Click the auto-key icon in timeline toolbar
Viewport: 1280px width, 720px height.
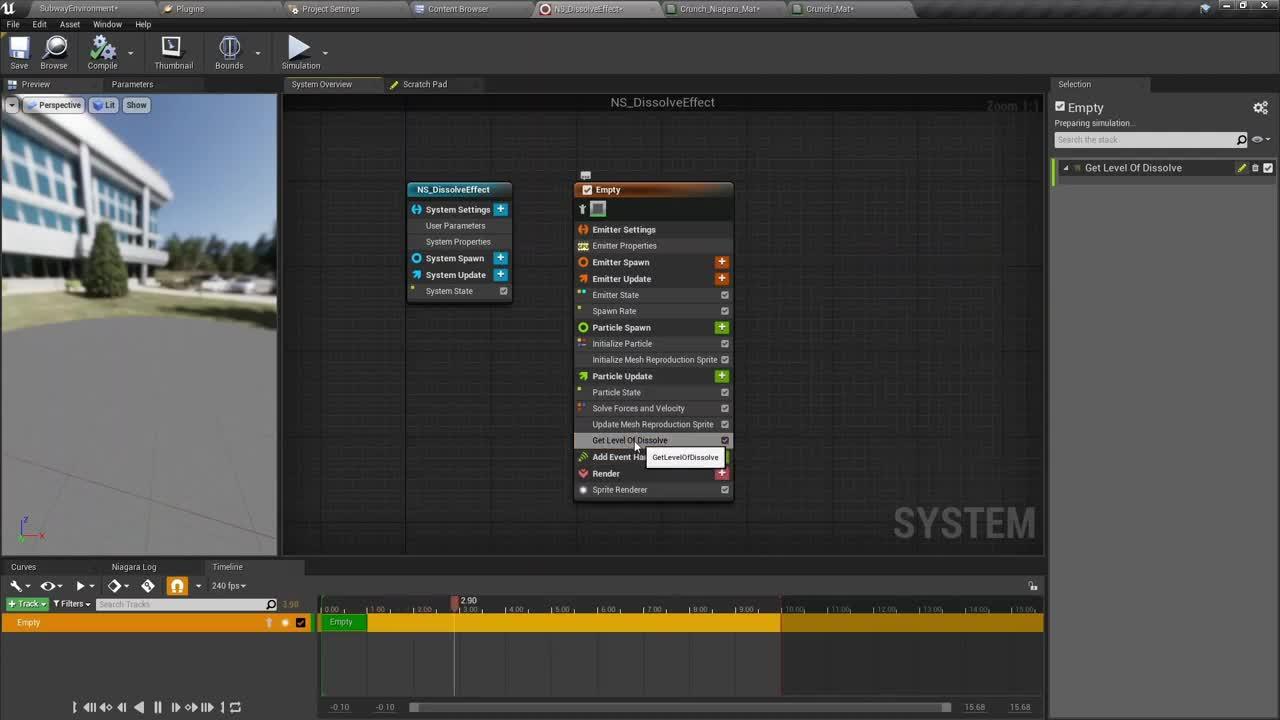pos(148,586)
